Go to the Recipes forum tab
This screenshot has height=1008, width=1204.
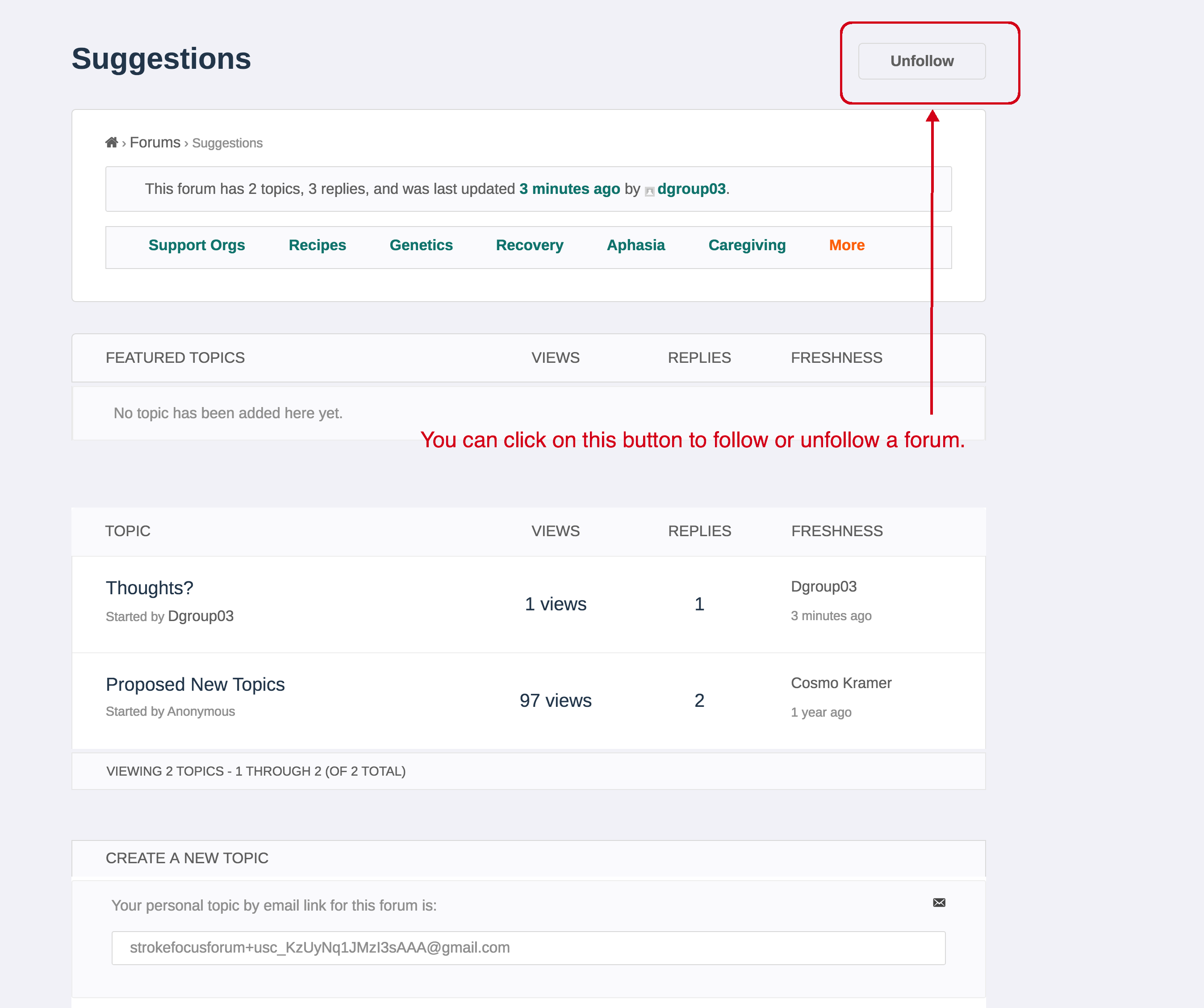click(x=317, y=245)
